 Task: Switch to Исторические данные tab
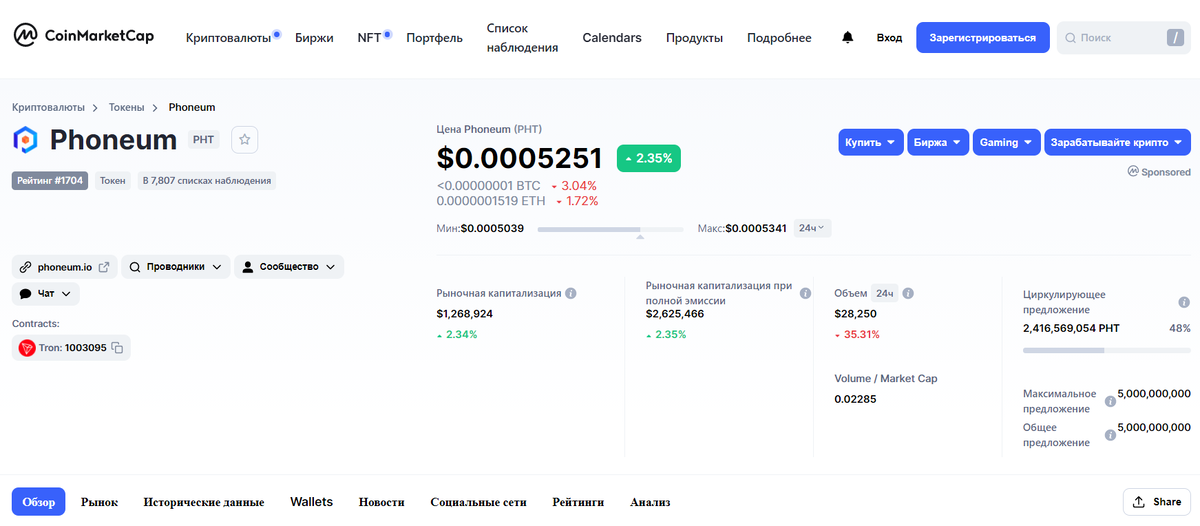(204, 502)
